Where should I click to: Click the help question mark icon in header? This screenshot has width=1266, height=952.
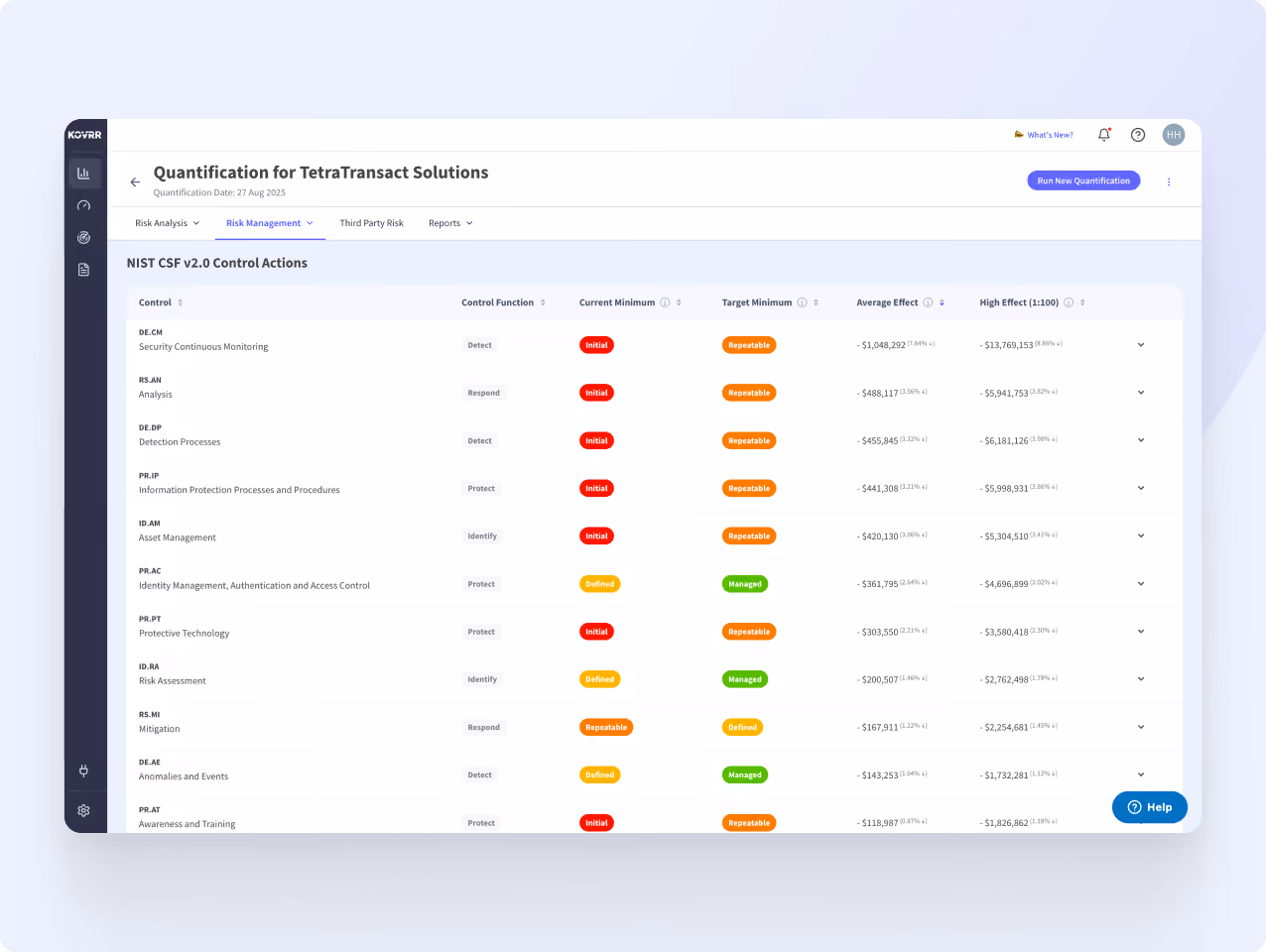[x=1138, y=135]
